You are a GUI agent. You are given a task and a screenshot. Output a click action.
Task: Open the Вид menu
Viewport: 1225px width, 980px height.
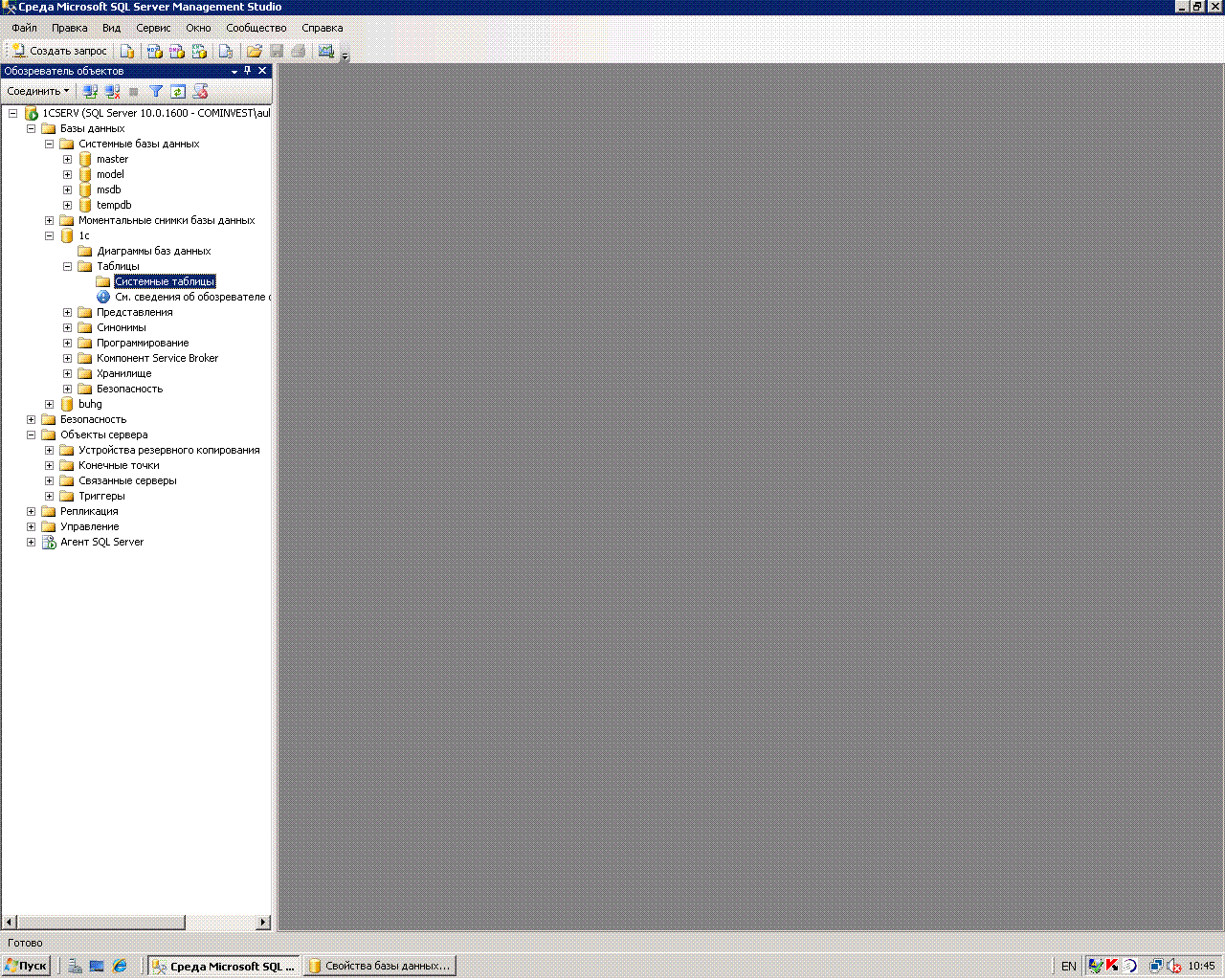112,28
